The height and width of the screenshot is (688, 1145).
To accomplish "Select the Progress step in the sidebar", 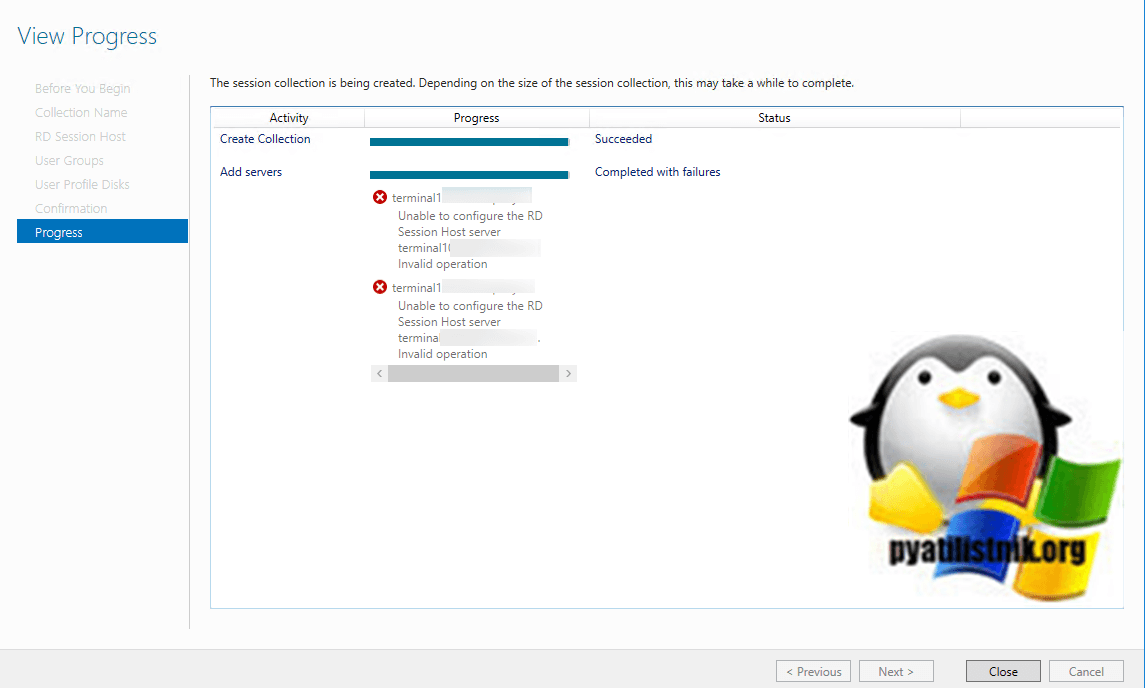I will (x=102, y=232).
